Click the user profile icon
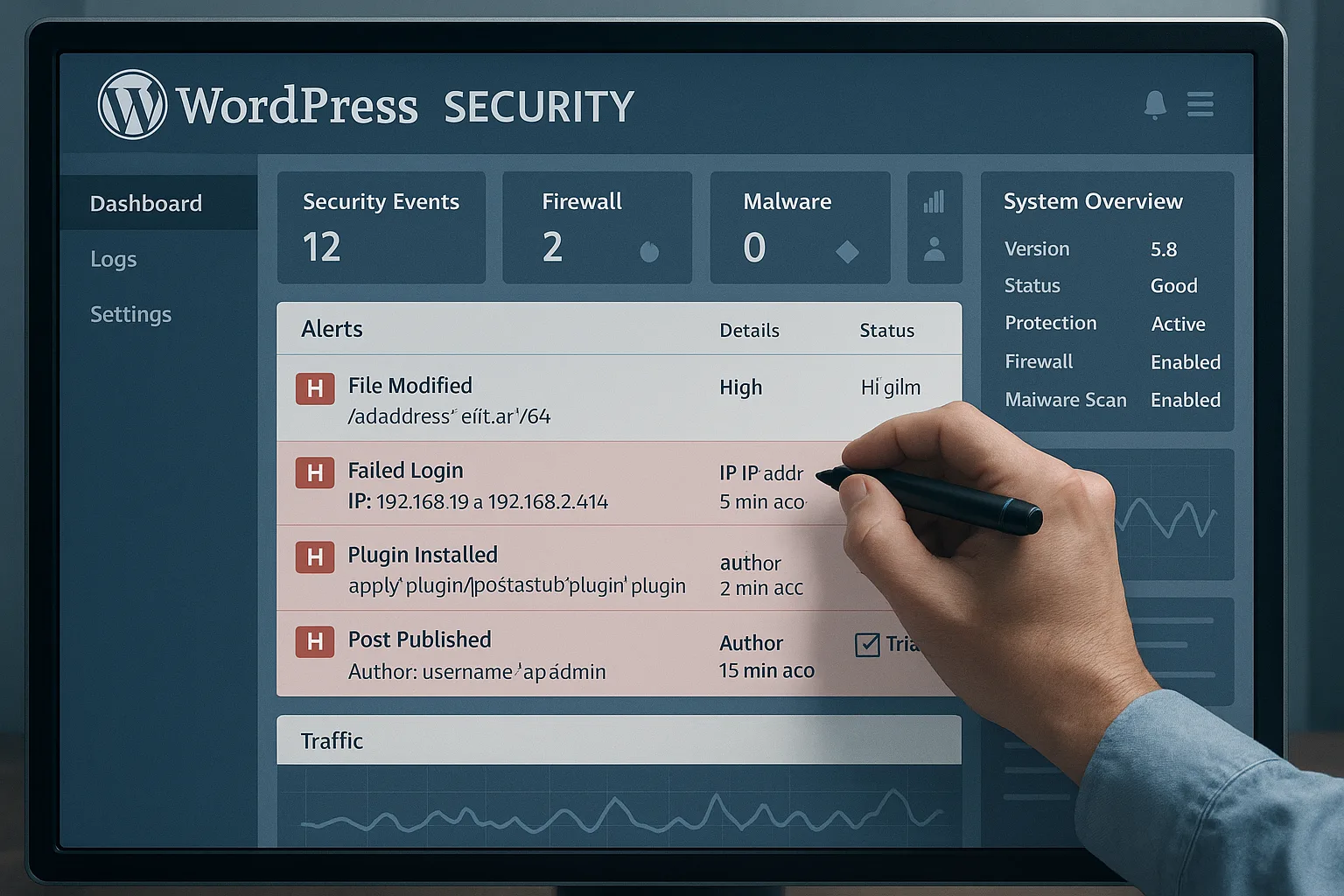The width and height of the screenshot is (1344, 896). [934, 249]
